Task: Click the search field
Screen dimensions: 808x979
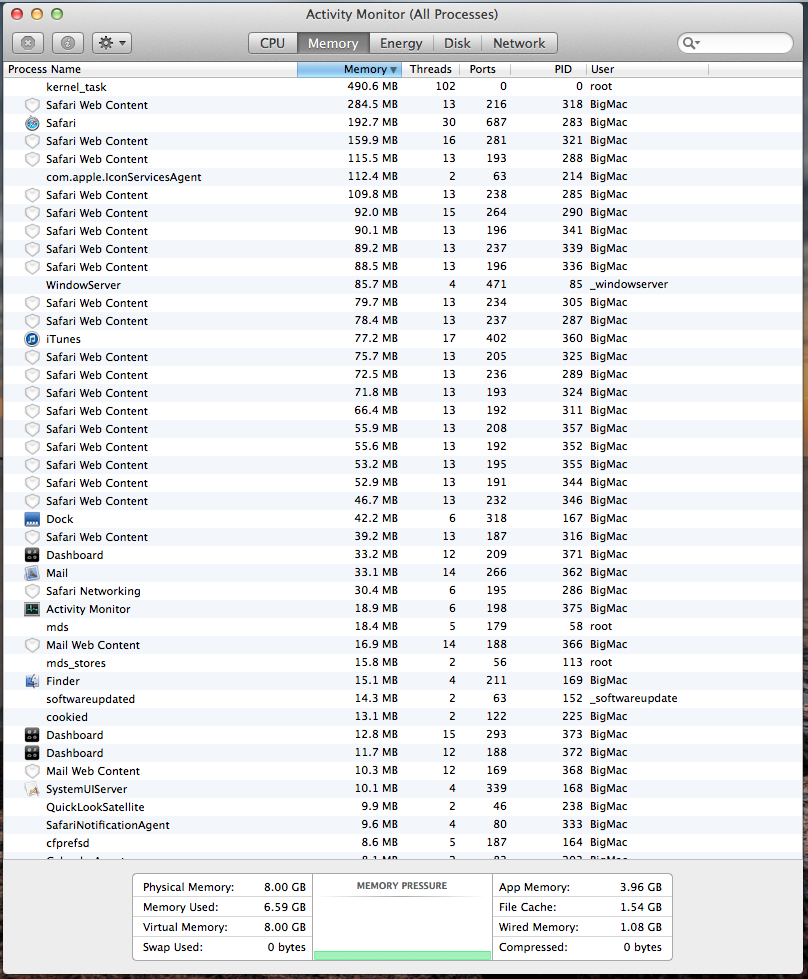Action: [736, 43]
